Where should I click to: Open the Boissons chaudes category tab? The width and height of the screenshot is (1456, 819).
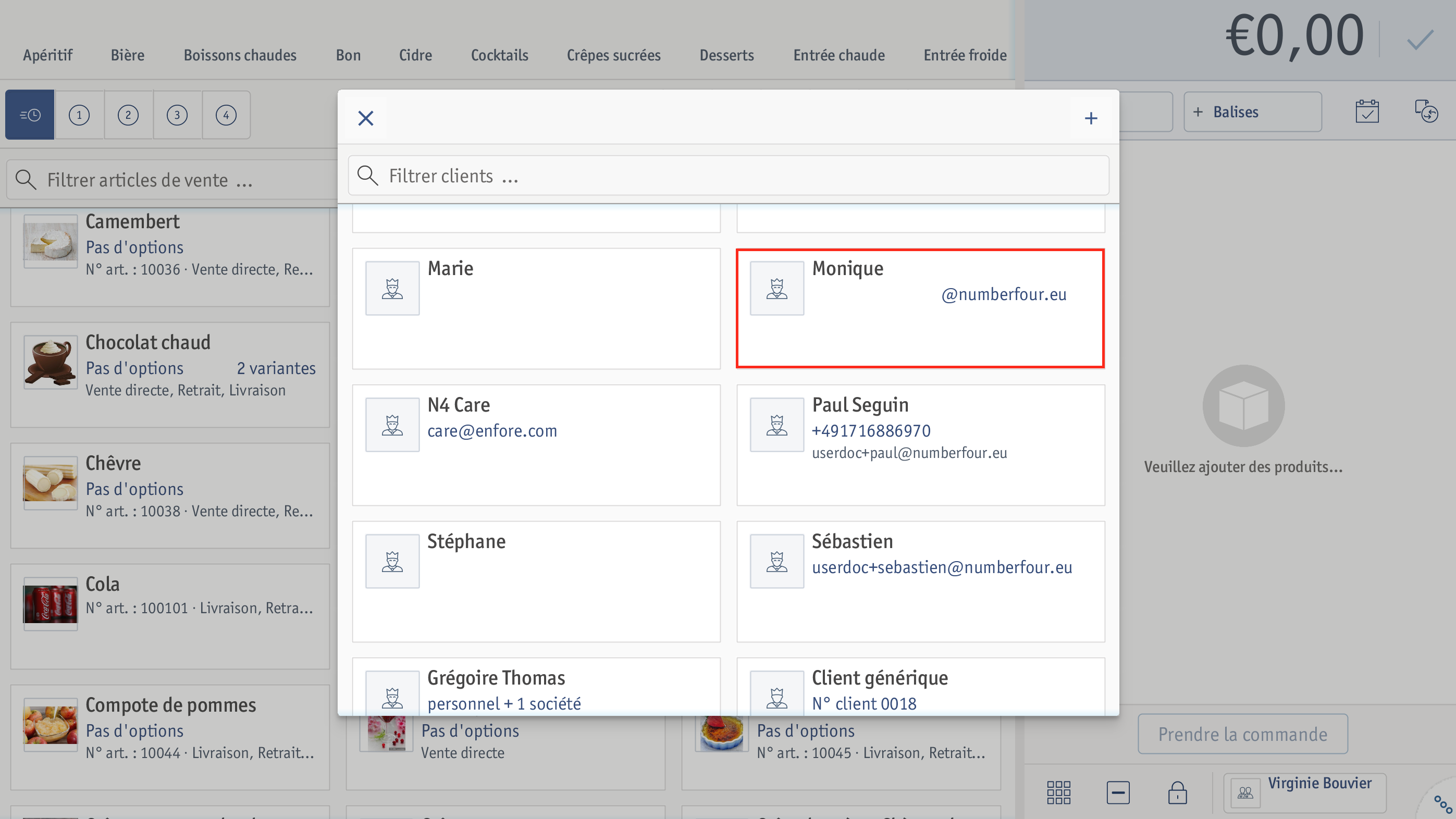[240, 55]
